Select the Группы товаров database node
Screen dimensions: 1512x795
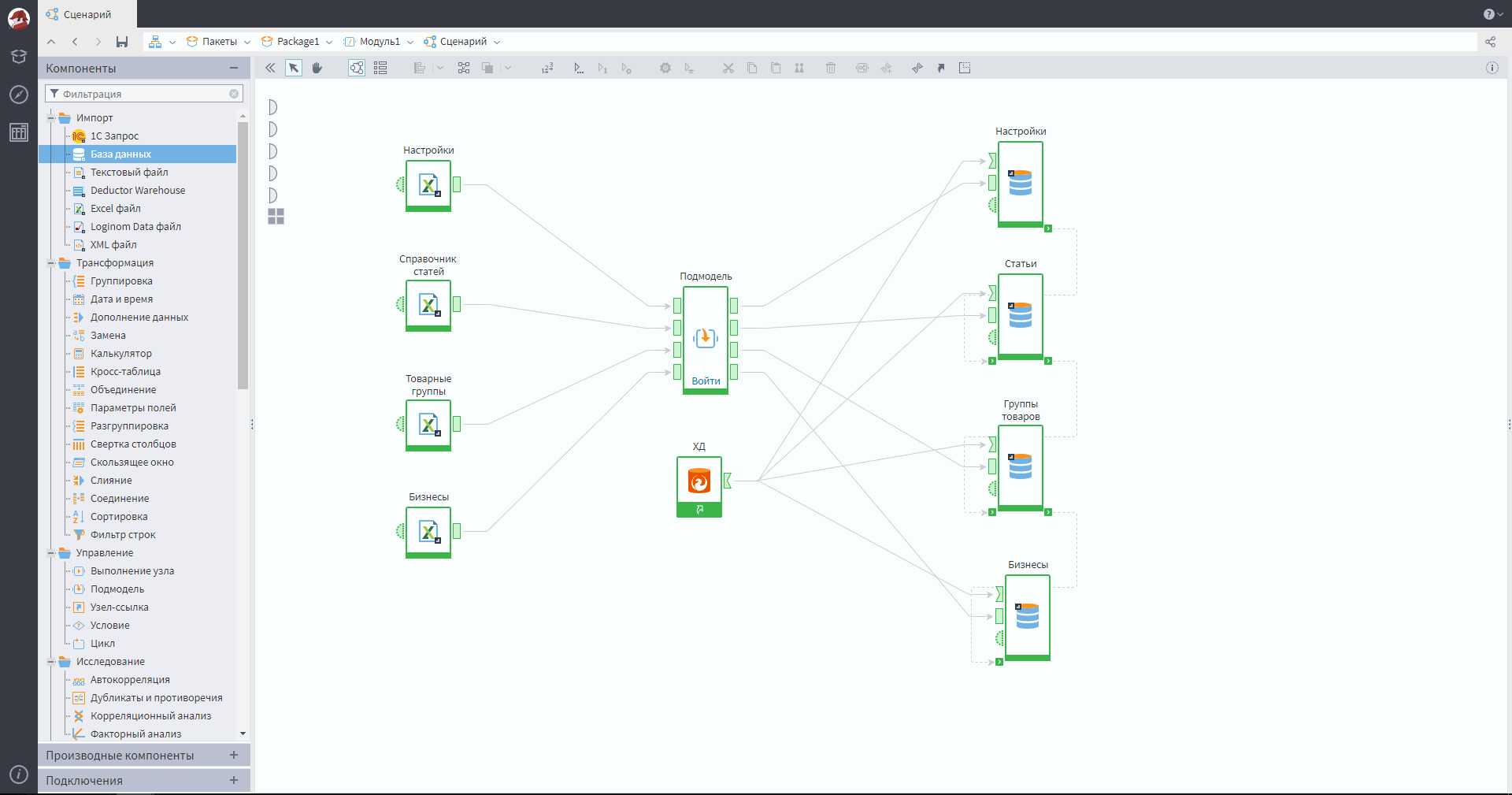coord(1021,468)
